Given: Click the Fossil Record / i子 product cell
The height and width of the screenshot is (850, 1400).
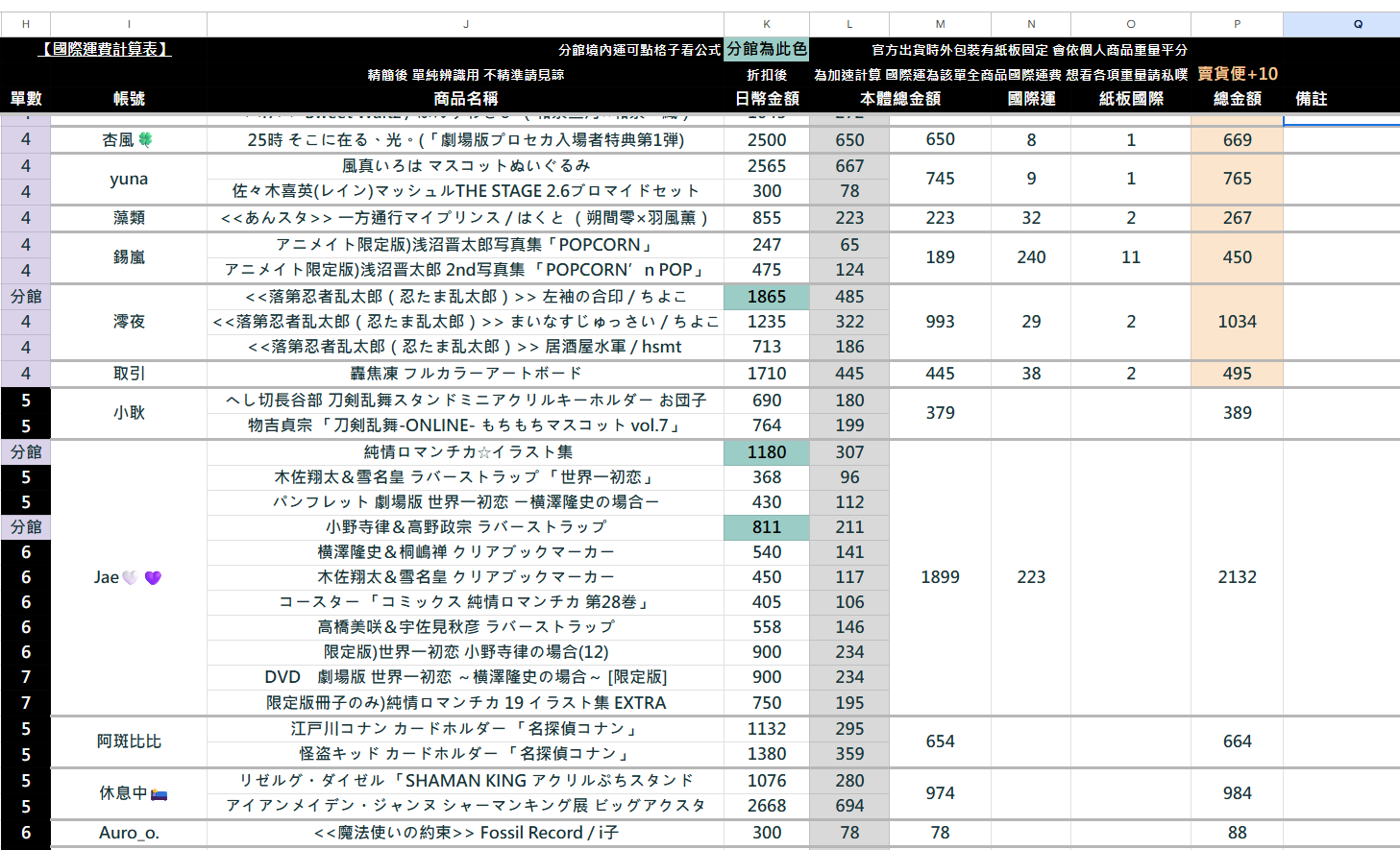Looking at the screenshot, I should pos(466,833).
